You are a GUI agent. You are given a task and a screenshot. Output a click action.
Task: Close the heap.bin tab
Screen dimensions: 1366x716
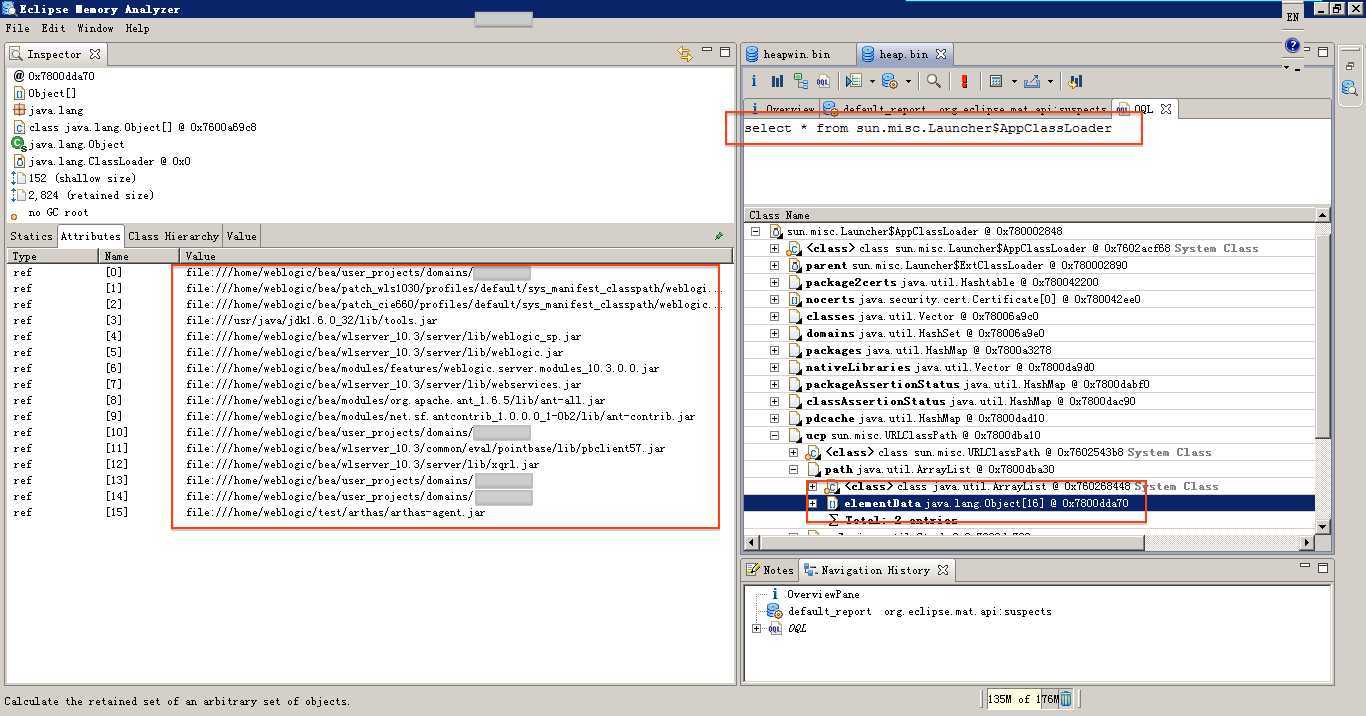[941, 54]
